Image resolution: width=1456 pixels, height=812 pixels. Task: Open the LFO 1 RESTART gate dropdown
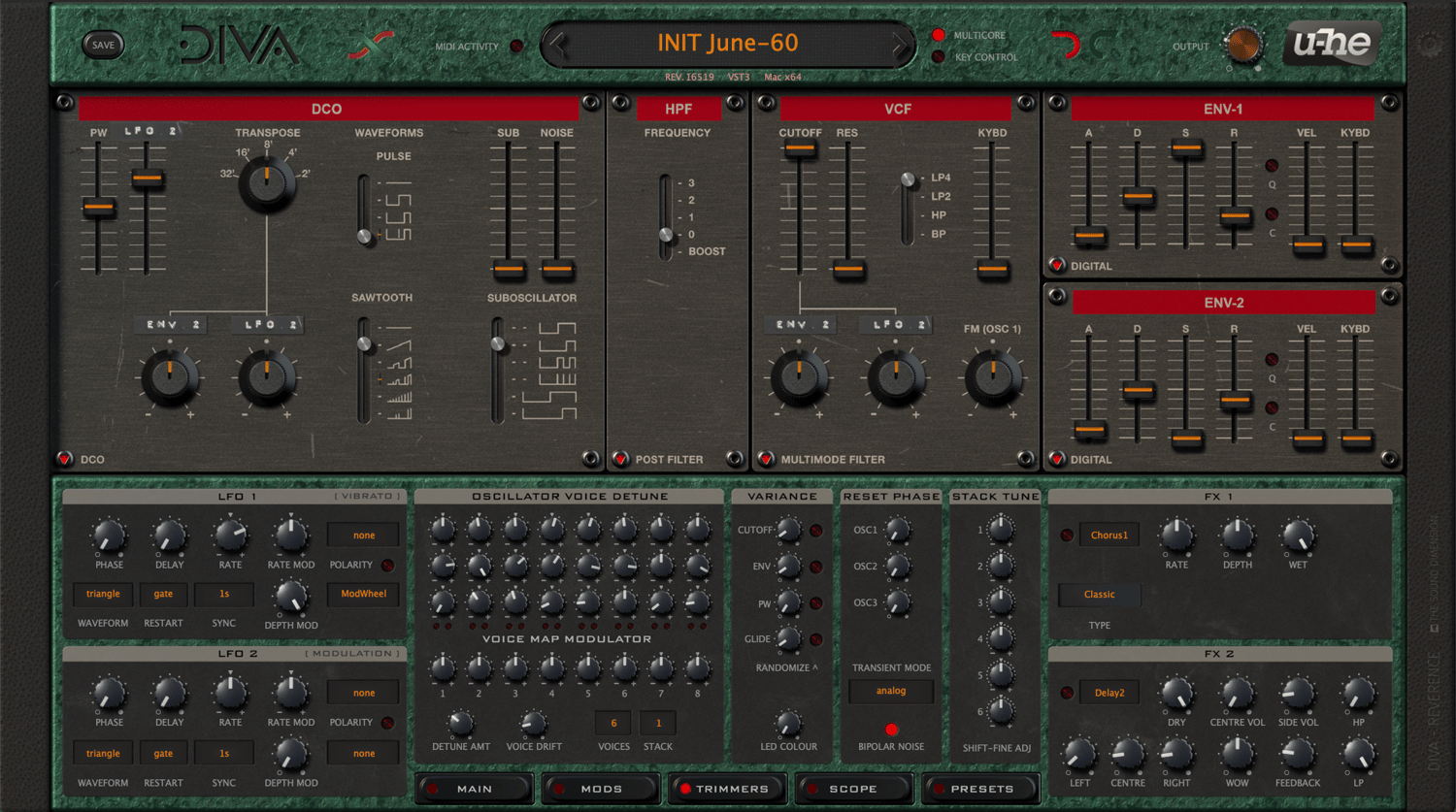(163, 594)
